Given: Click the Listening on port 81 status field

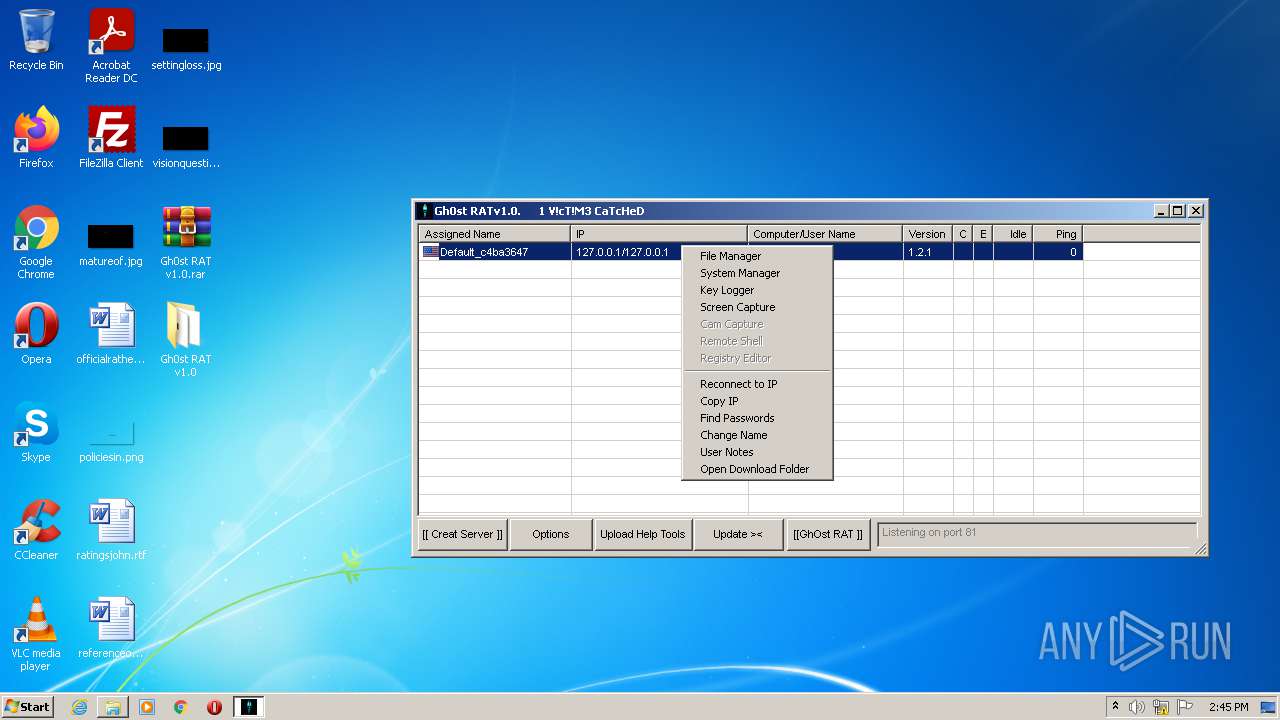Looking at the screenshot, I should [x=1037, y=533].
